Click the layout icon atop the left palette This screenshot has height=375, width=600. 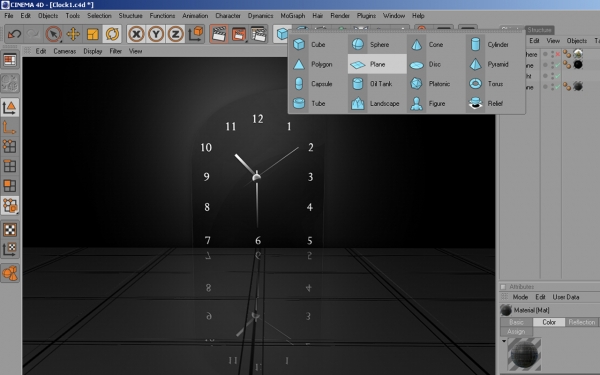(10, 60)
